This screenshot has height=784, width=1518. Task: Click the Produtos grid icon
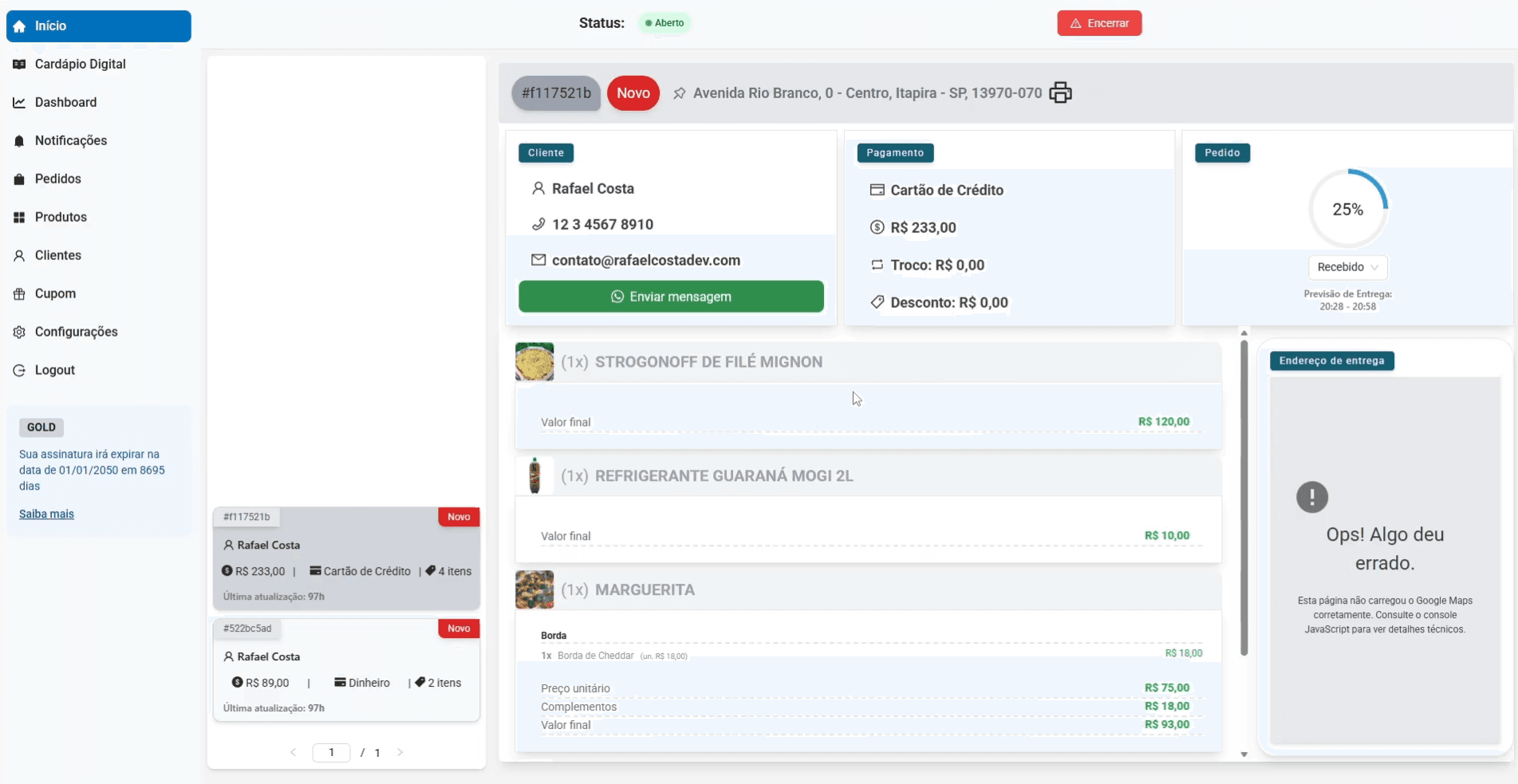[x=19, y=218]
